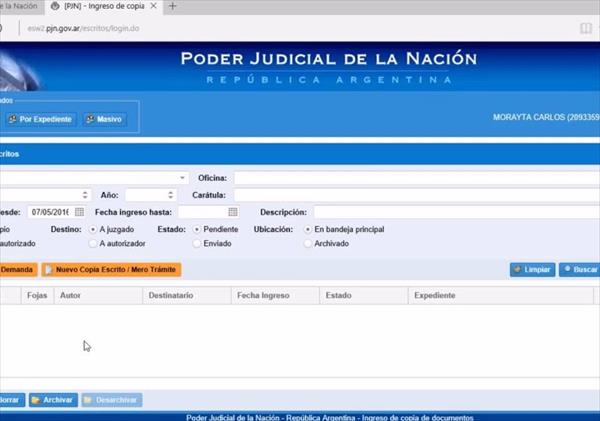Select the A autorizador destination radio
Viewport: 600px width, 421px height.
(94, 243)
